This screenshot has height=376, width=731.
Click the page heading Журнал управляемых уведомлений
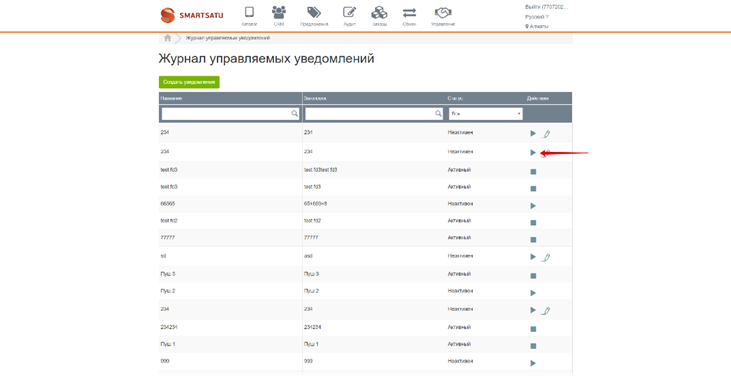(x=266, y=59)
